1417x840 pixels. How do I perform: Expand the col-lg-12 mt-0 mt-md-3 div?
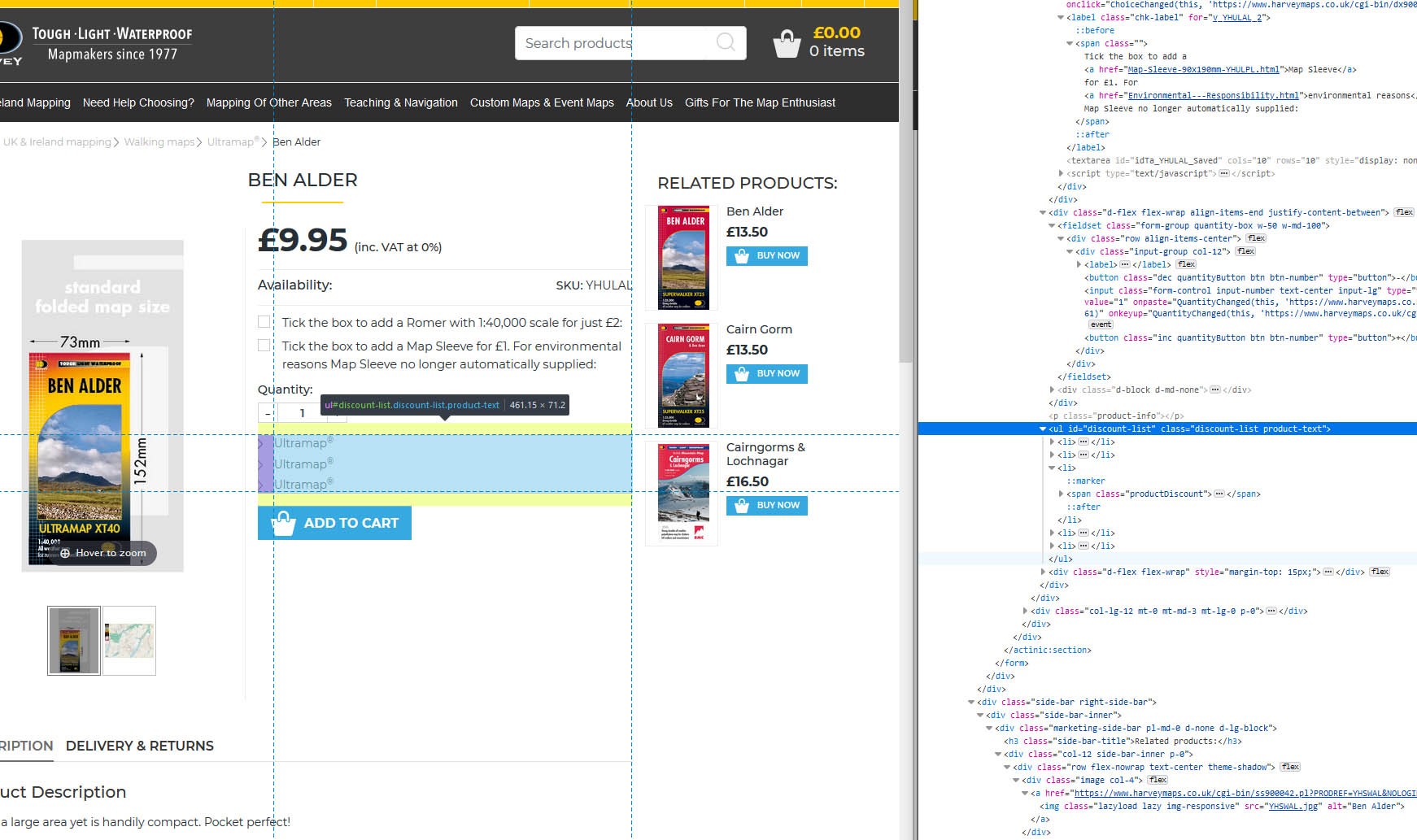pos(1025,611)
